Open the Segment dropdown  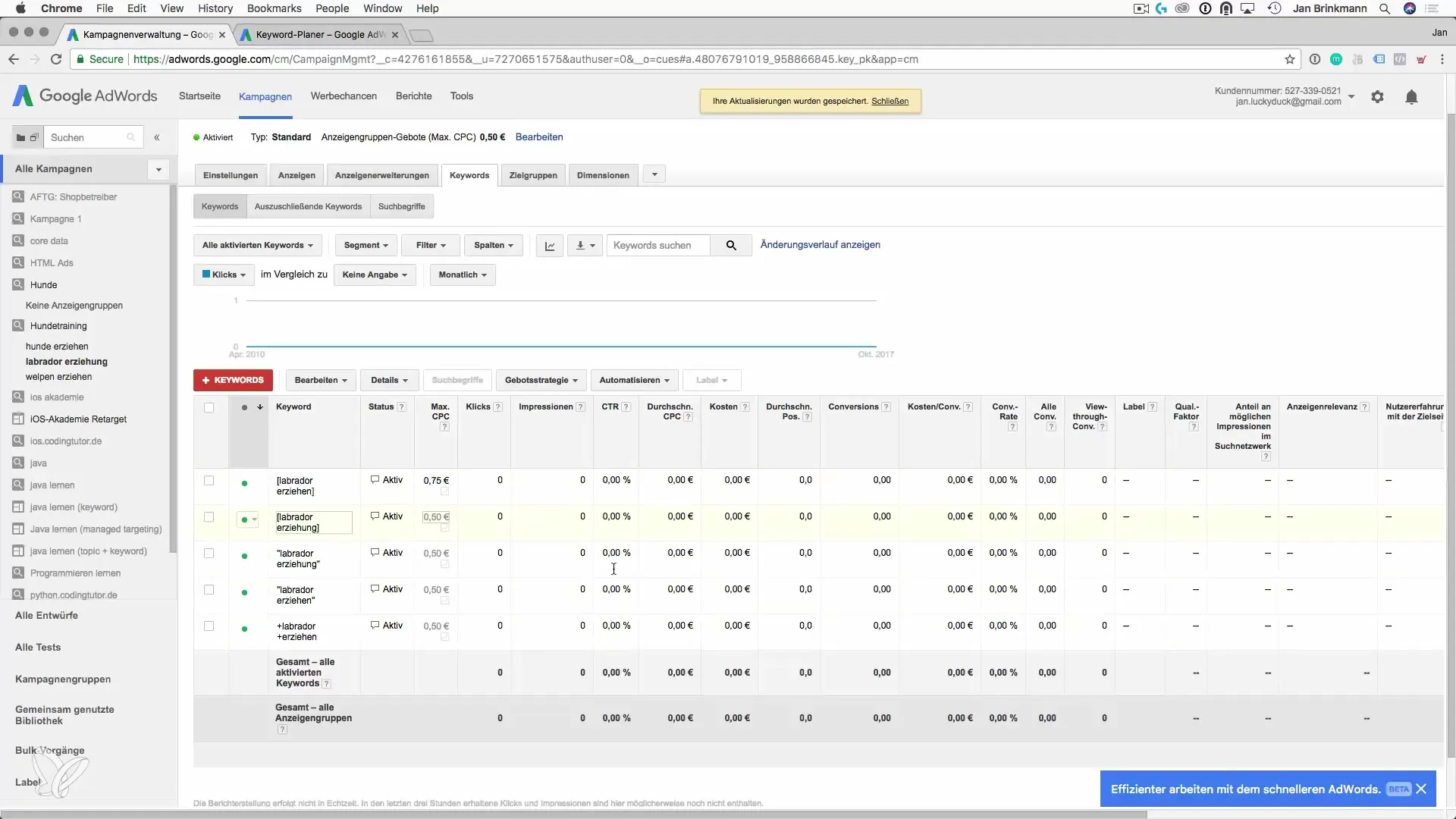point(366,246)
